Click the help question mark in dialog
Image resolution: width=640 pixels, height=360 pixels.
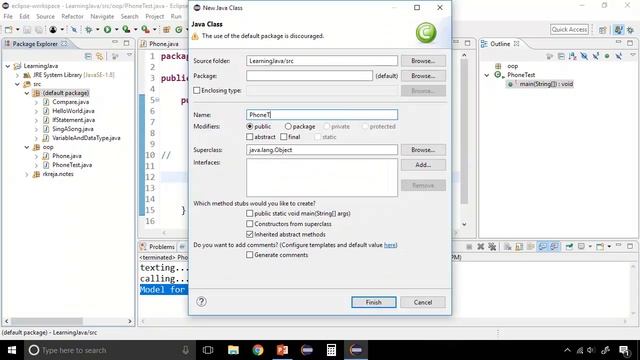tap(201, 302)
